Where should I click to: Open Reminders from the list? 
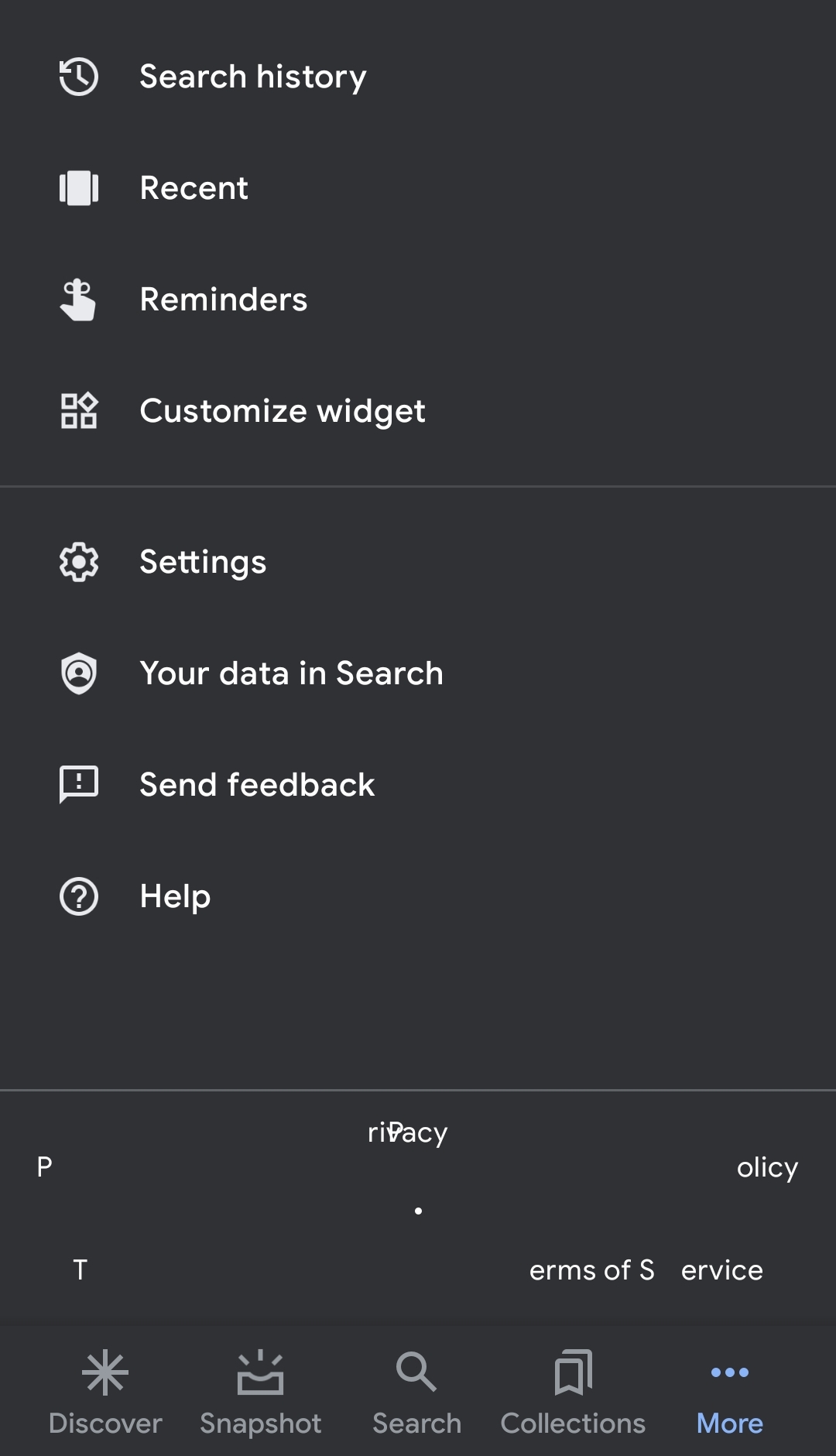tap(223, 300)
